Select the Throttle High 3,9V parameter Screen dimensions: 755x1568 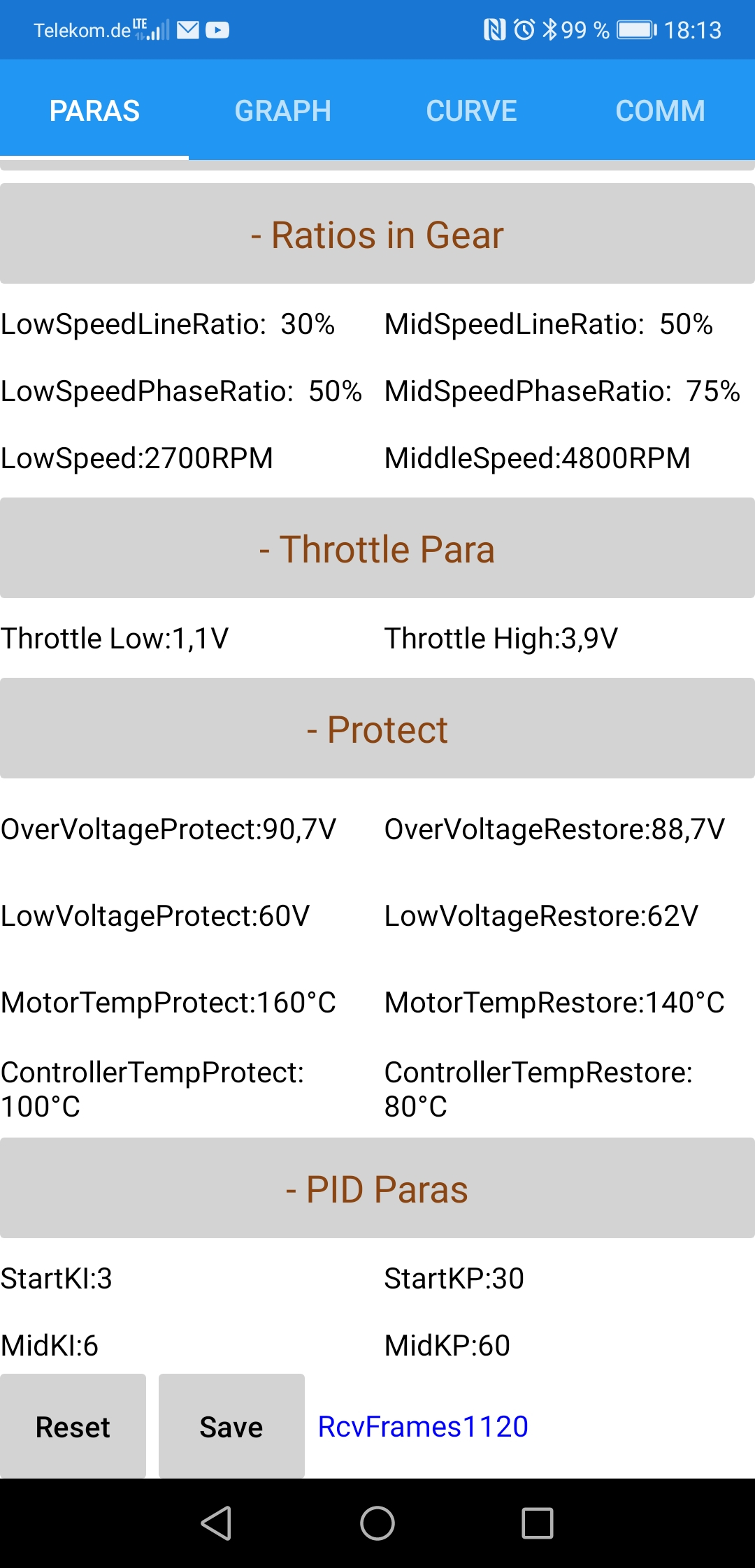501,638
